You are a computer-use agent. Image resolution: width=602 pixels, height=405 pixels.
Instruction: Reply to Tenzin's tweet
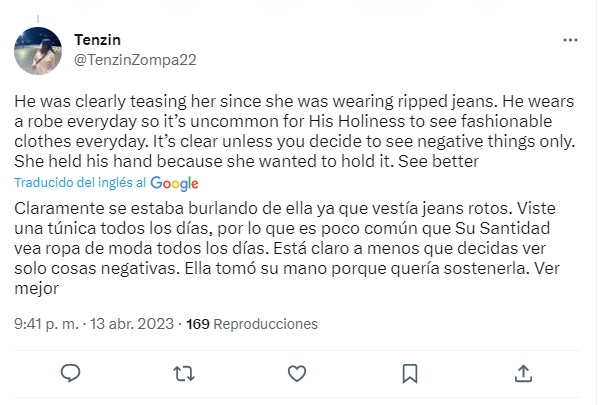pyautogui.click(x=70, y=373)
